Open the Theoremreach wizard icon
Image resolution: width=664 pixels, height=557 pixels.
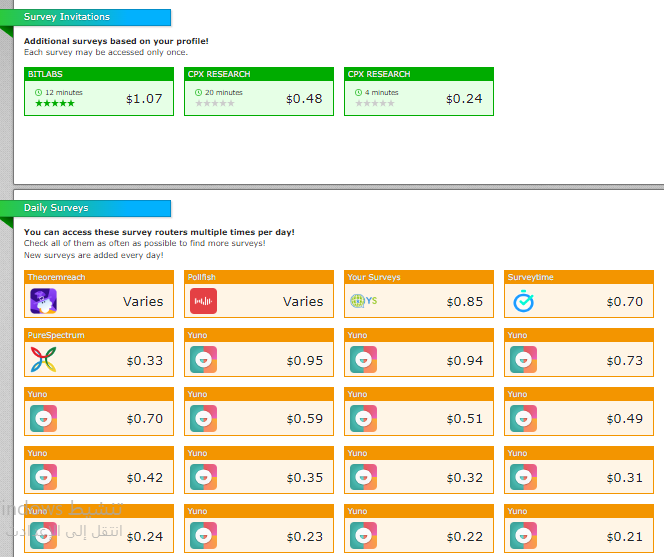[x=43, y=301]
